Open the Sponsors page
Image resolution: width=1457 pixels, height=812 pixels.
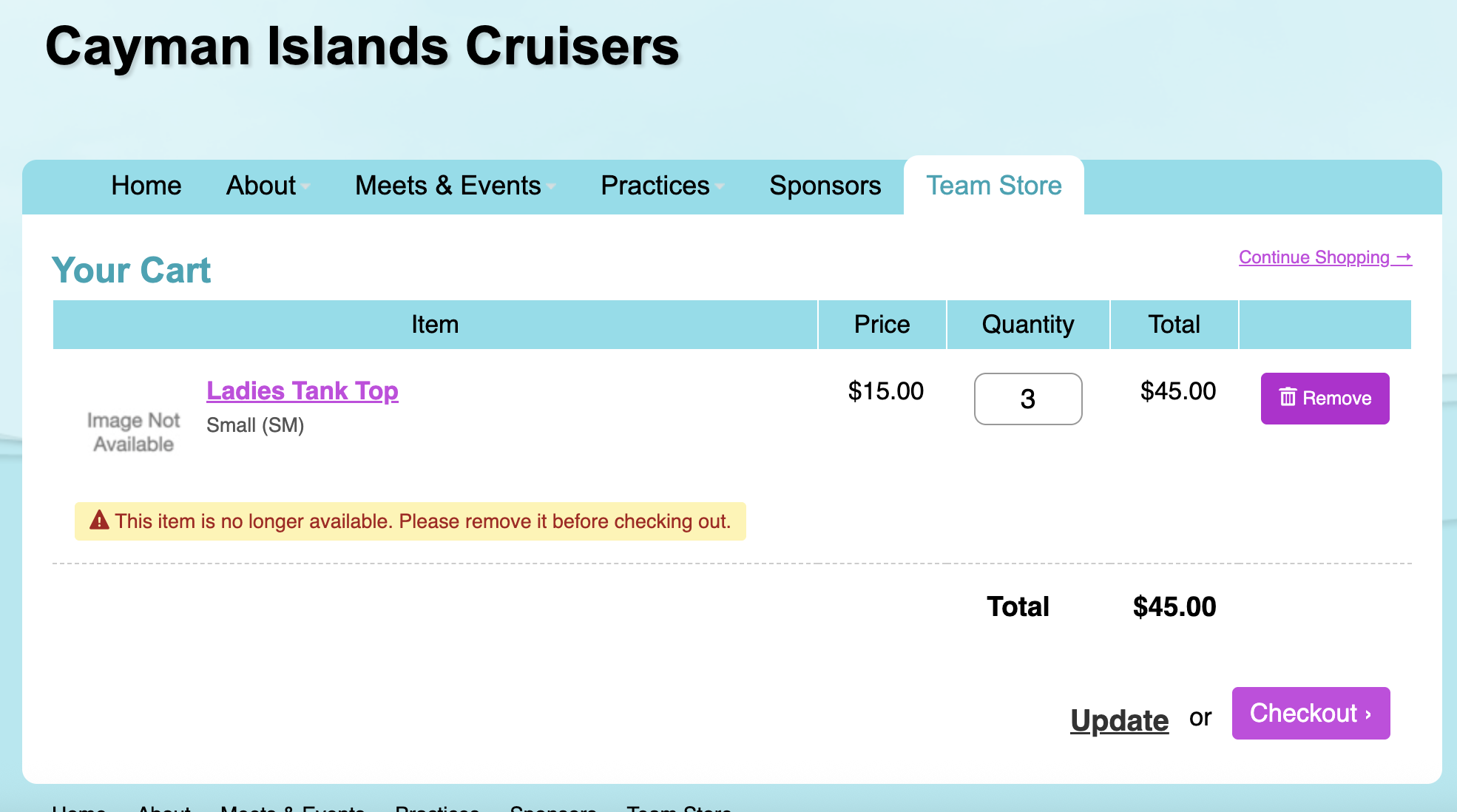pyautogui.click(x=825, y=186)
